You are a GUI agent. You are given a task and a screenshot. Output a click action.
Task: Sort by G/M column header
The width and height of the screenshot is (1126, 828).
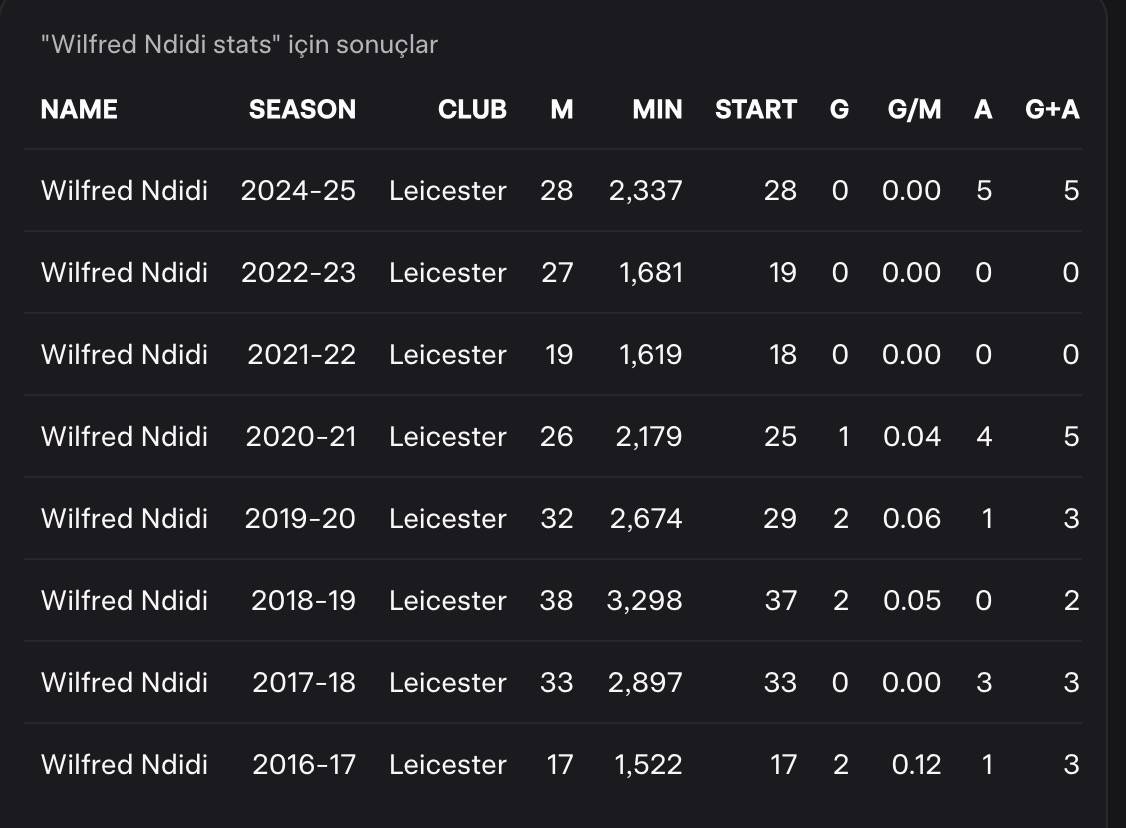click(x=914, y=109)
